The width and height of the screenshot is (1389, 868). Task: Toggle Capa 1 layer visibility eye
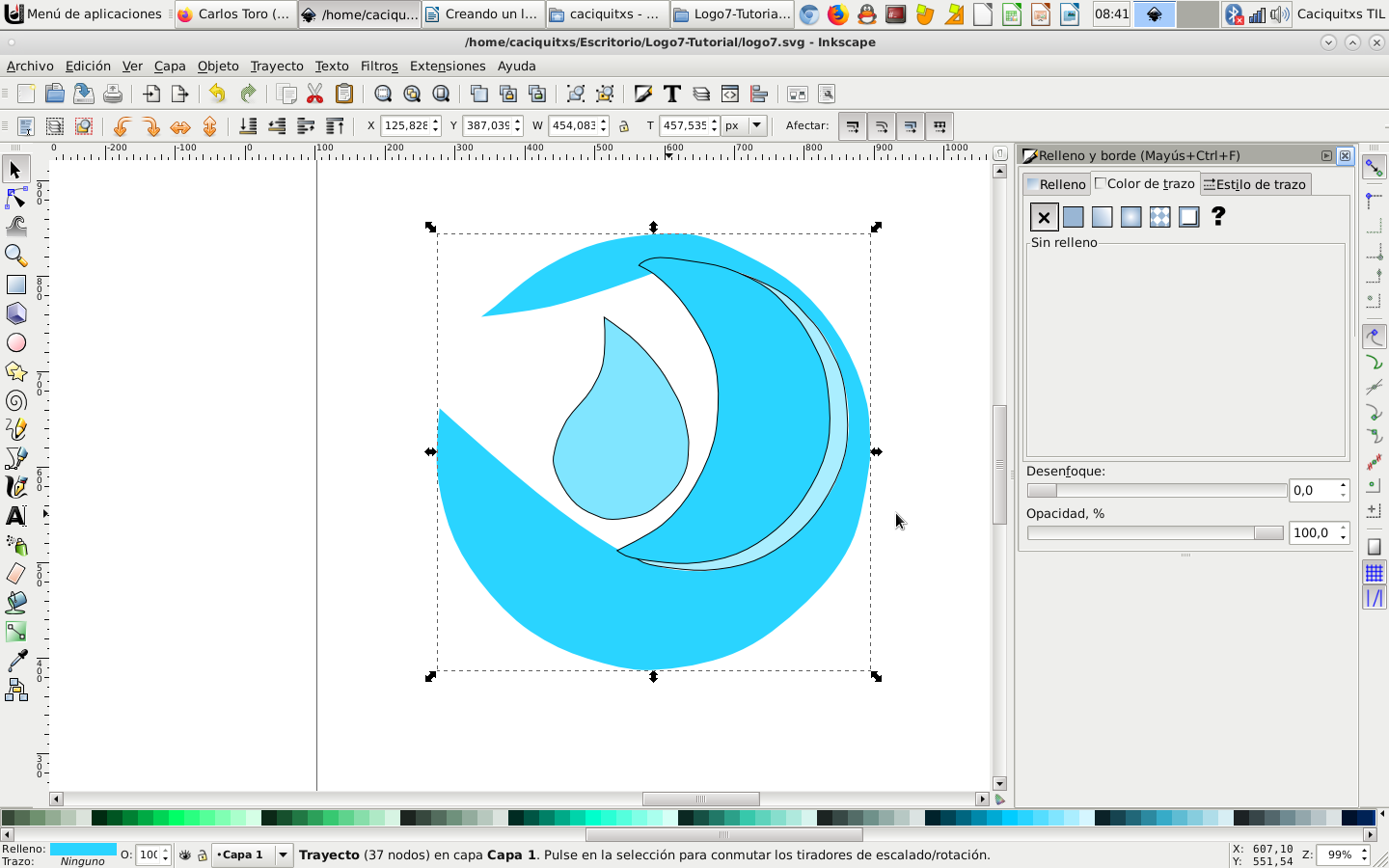pyautogui.click(x=185, y=854)
